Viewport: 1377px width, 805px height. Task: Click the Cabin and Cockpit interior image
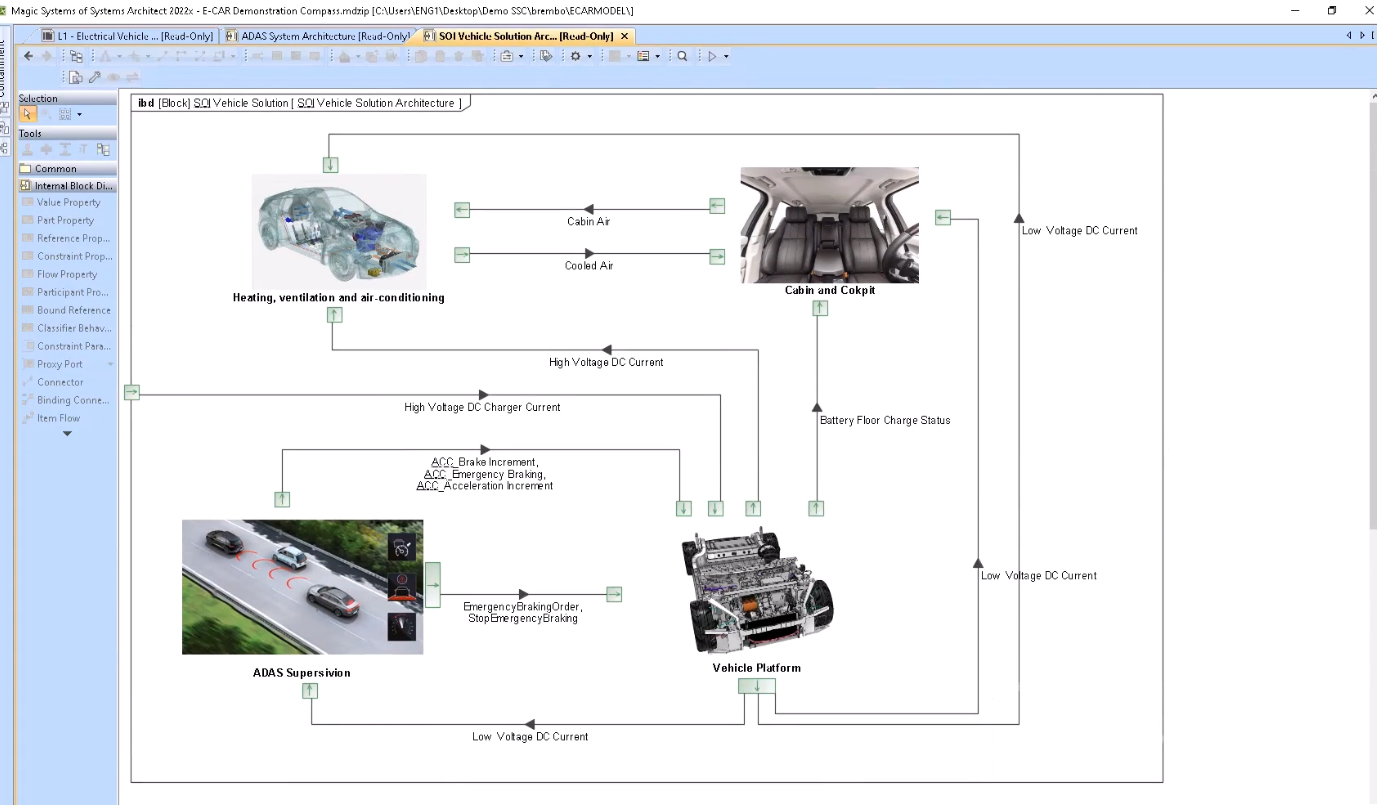coord(829,225)
